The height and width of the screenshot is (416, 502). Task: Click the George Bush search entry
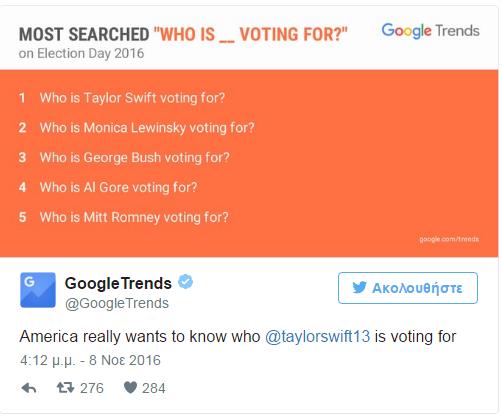tap(135, 158)
